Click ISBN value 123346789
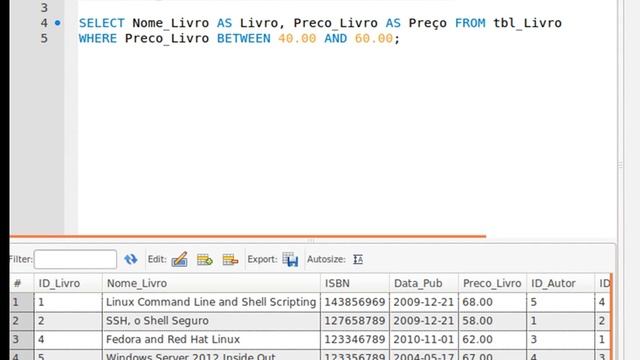 355,340
